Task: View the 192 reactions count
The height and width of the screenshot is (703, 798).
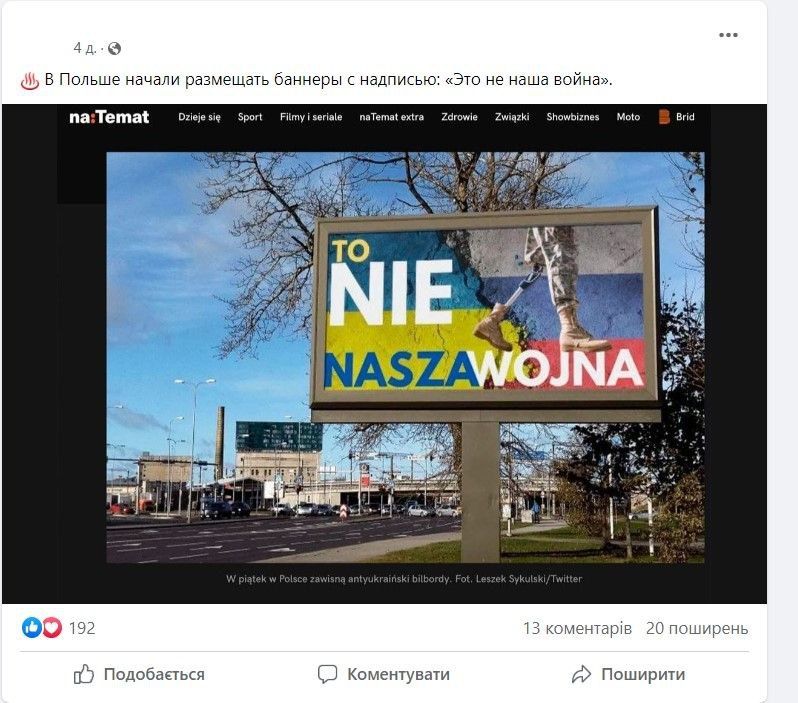Action: click(82, 628)
